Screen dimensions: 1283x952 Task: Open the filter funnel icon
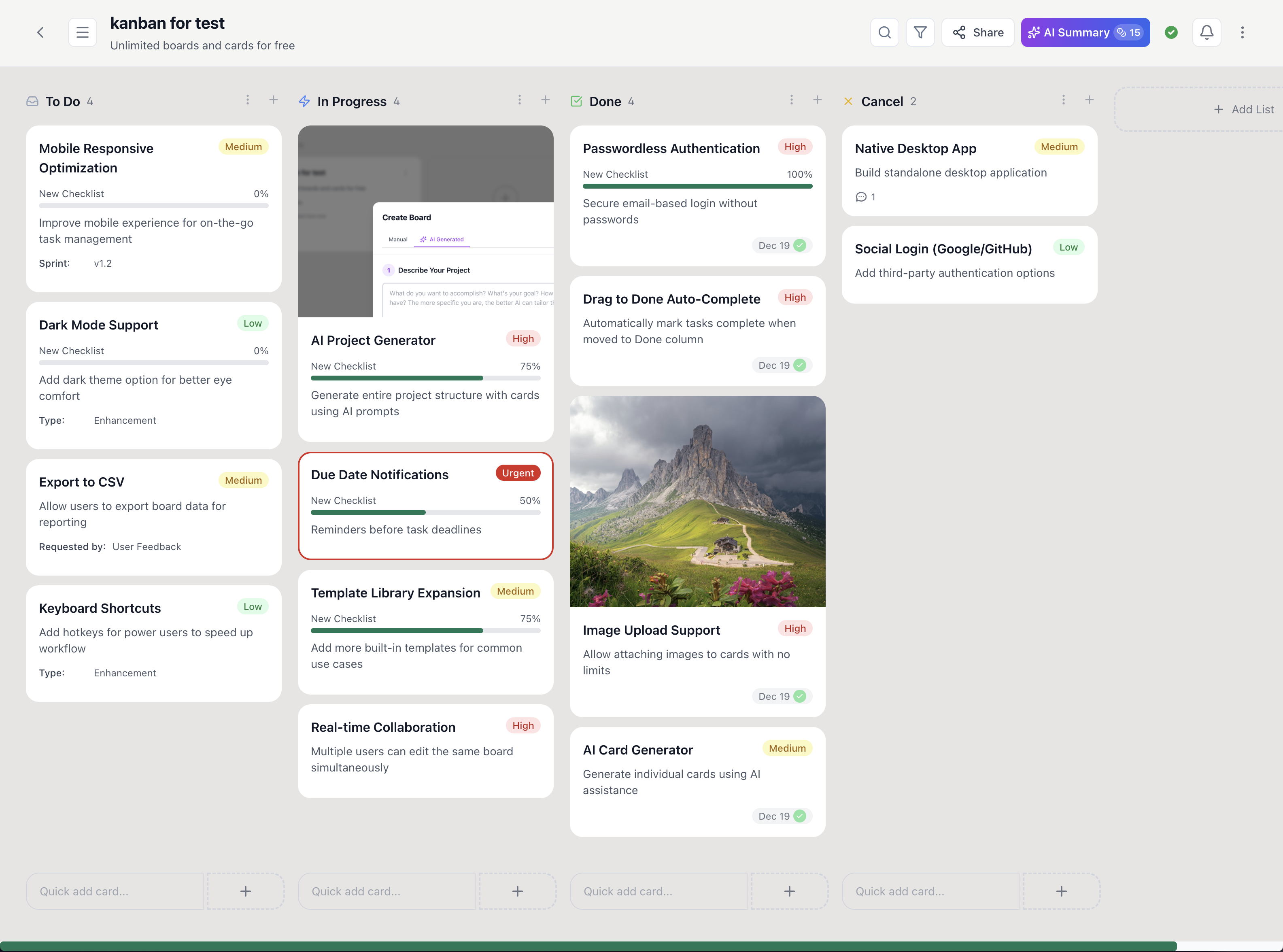click(x=920, y=32)
